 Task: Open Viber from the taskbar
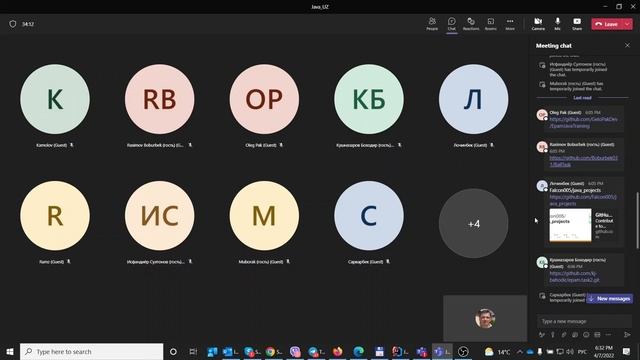coord(295,351)
